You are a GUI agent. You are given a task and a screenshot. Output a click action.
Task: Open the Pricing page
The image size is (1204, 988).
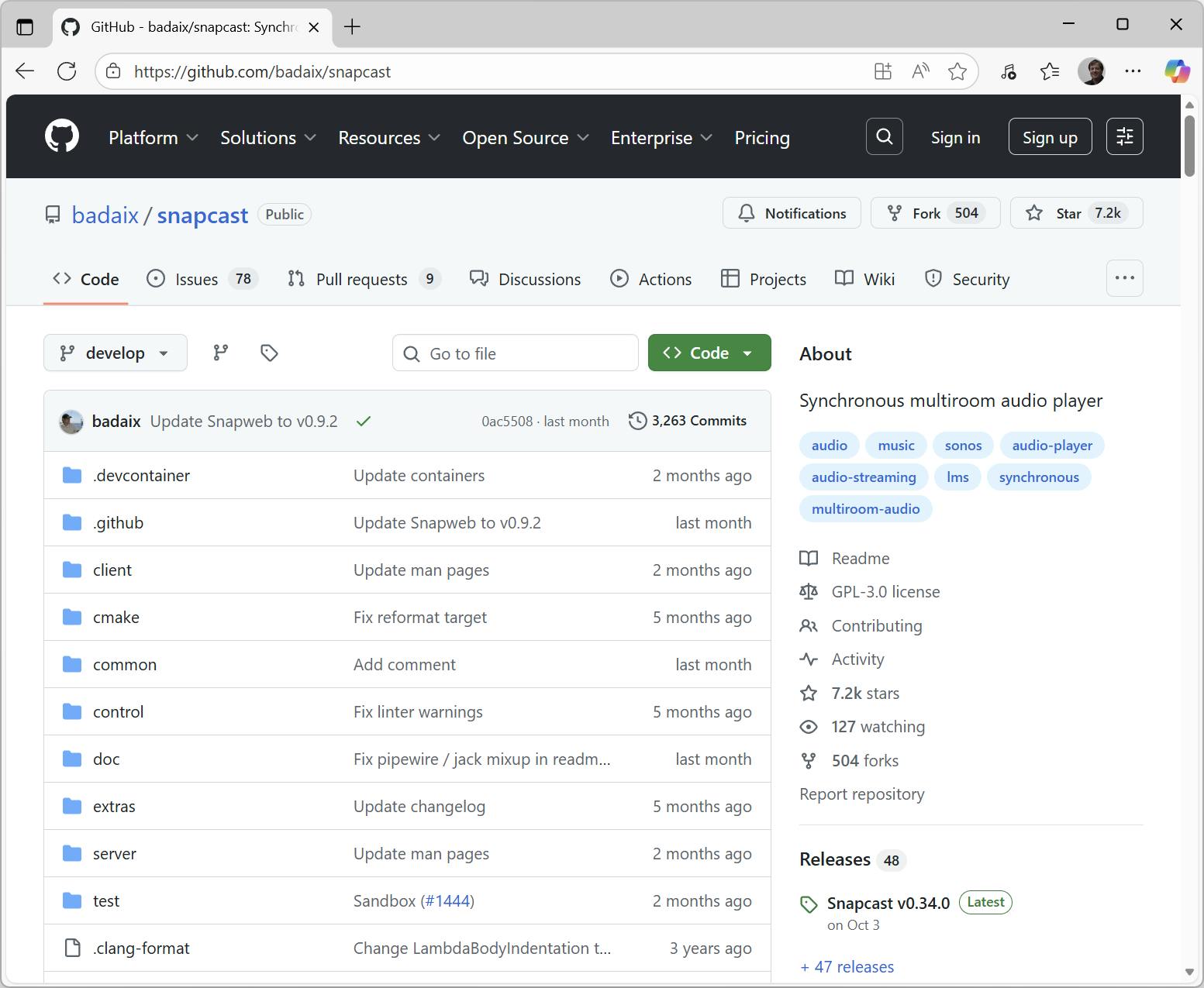pyautogui.click(x=762, y=137)
